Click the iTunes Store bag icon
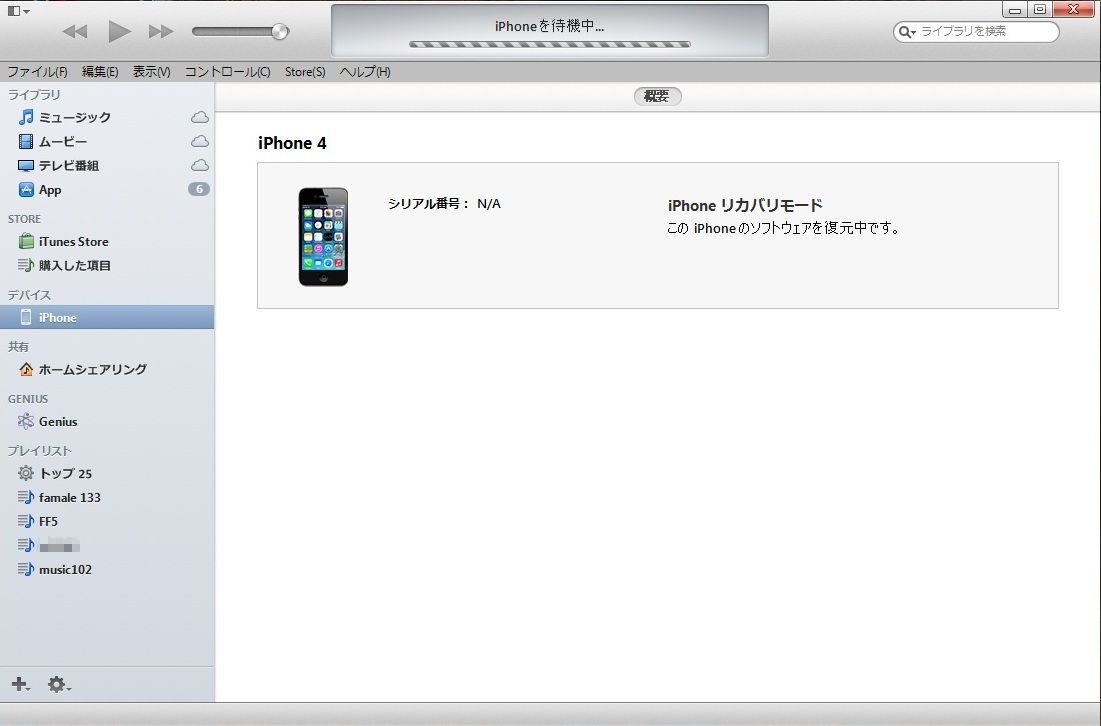 (26, 241)
